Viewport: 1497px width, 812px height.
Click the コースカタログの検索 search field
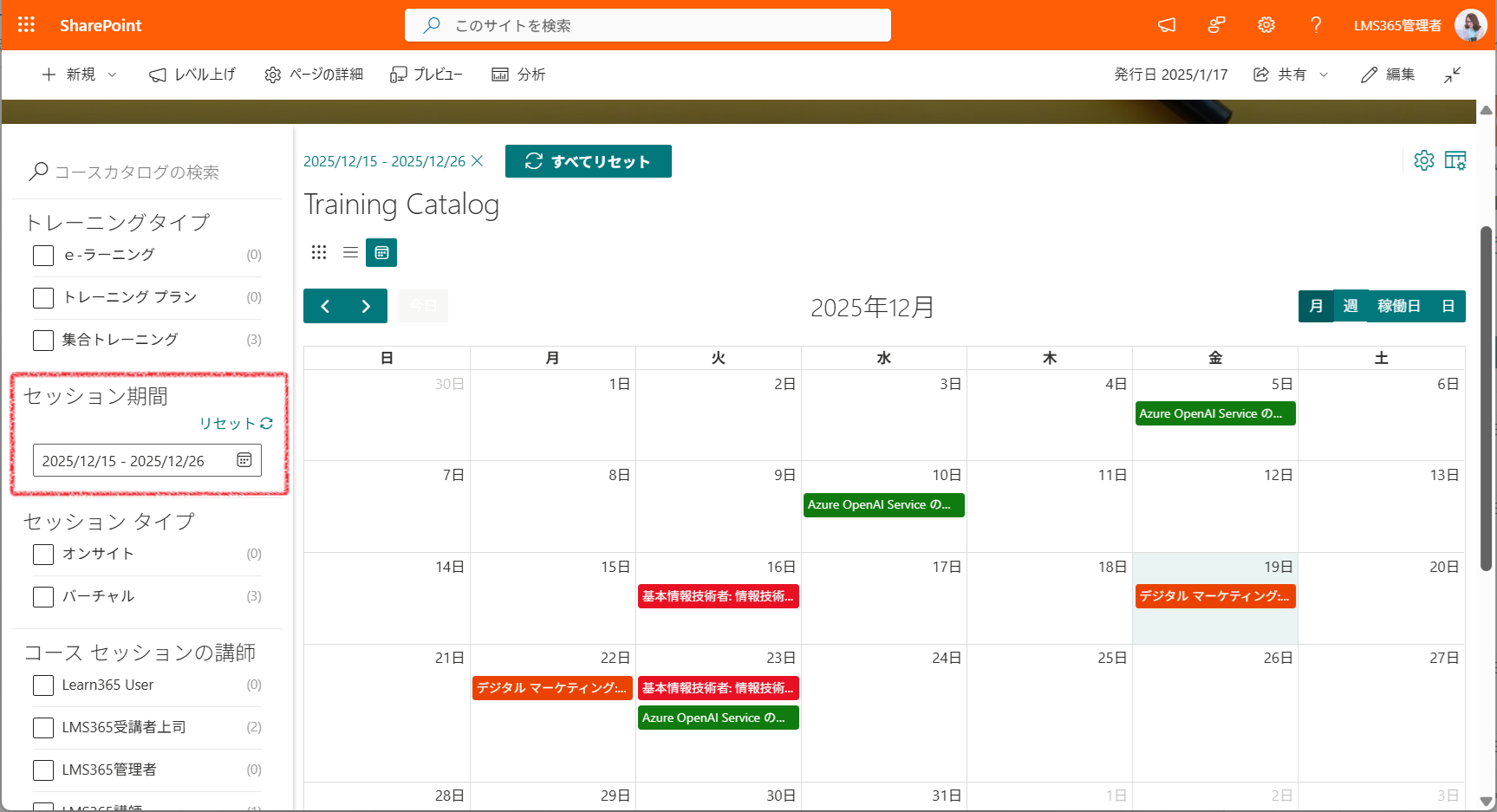[147, 172]
